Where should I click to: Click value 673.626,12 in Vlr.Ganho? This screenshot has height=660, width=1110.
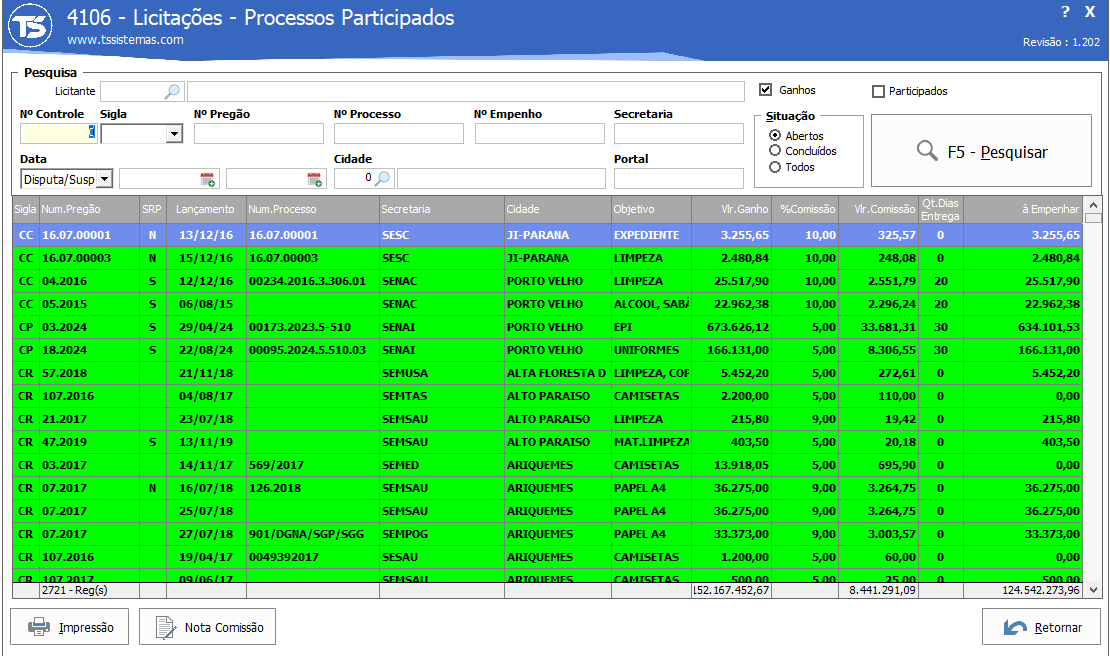[731, 327]
